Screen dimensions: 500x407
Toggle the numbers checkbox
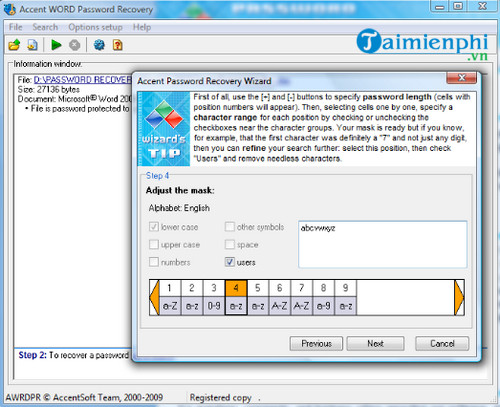(154, 262)
